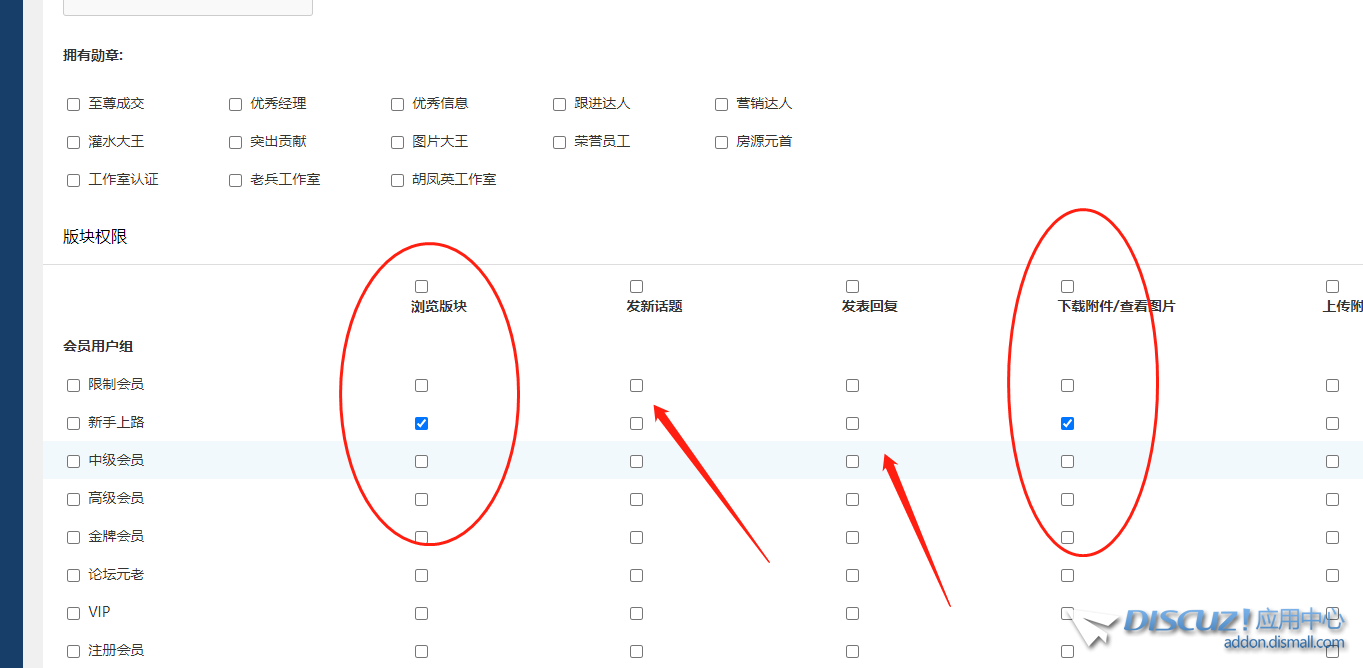Click the input field above 拥有勋章
This screenshot has height=668, width=1363.
pyautogui.click(x=188, y=6)
